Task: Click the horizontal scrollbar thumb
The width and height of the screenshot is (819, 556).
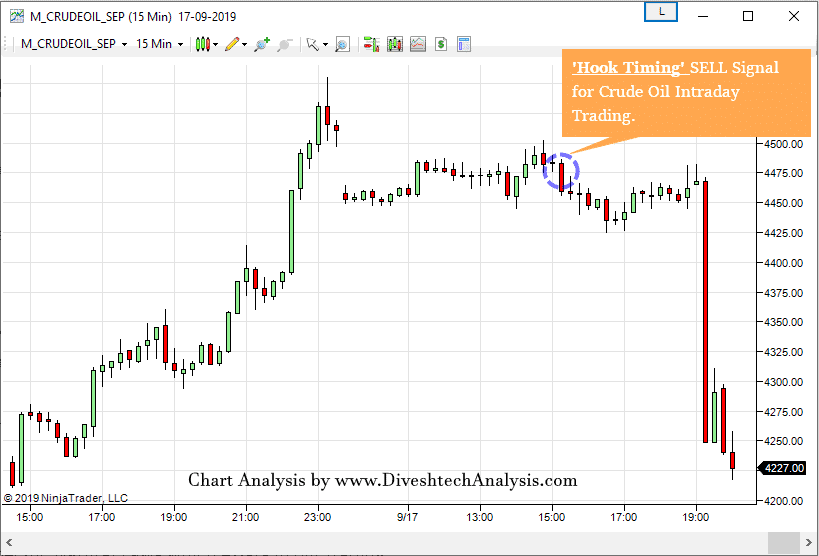Action: point(784,541)
